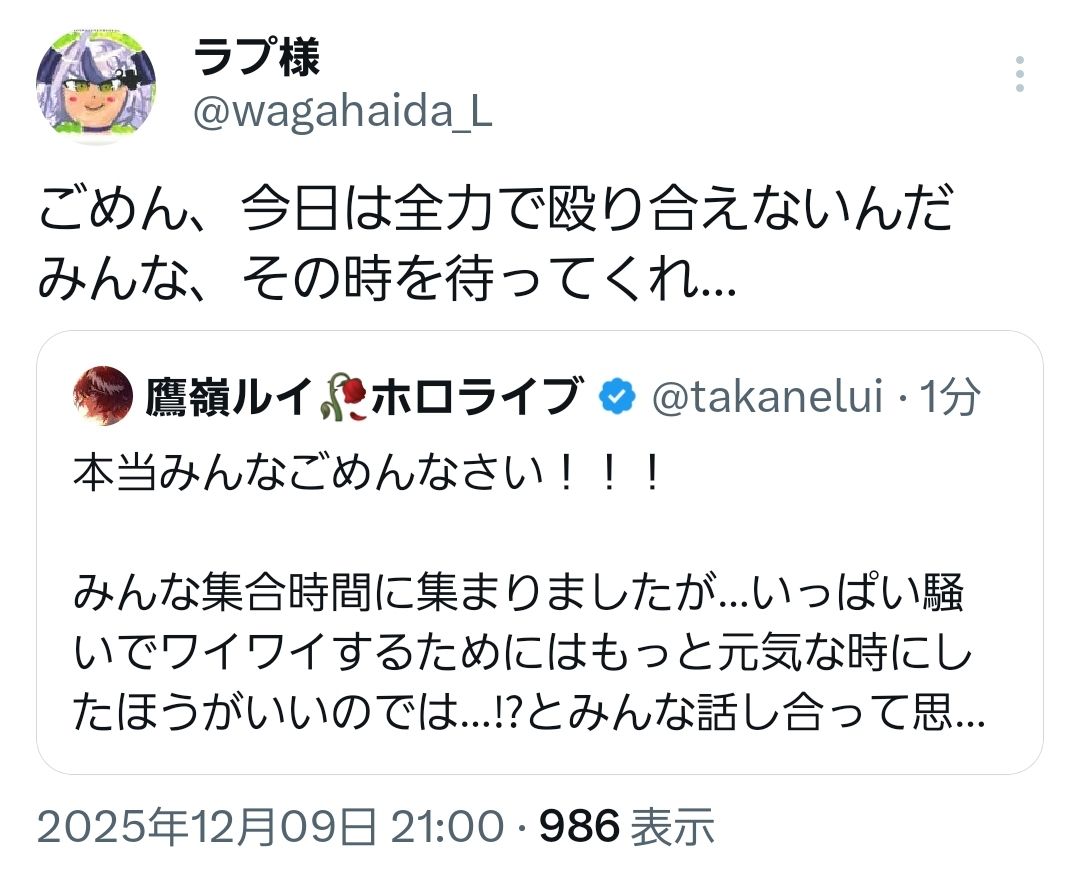Click the blue verified badge

(x=616, y=398)
